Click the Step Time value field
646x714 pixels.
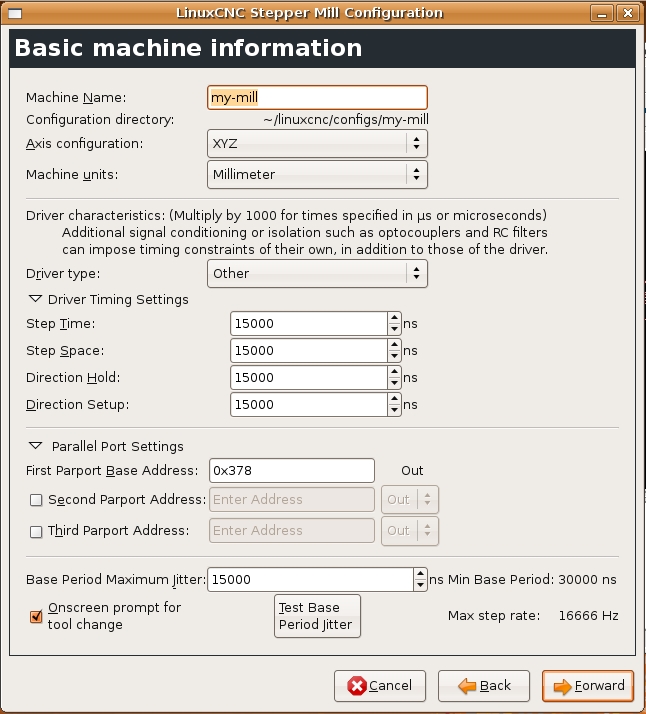309,324
